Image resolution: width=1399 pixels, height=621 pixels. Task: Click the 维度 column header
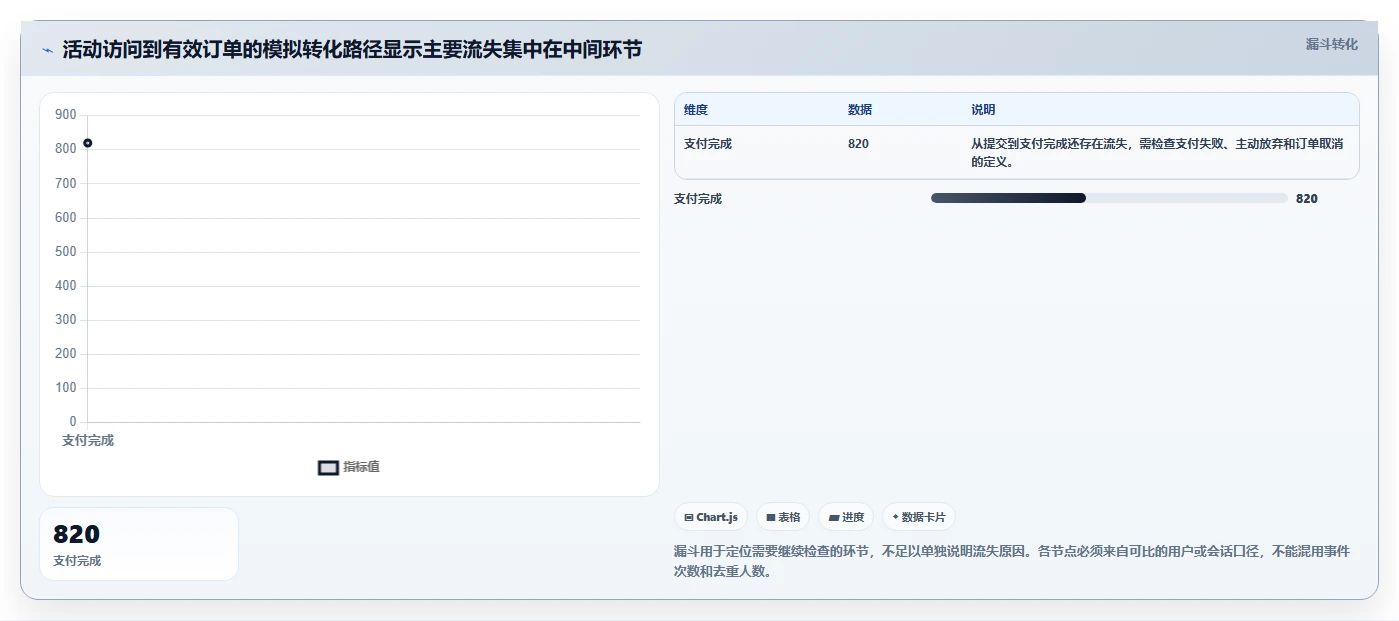(x=696, y=110)
